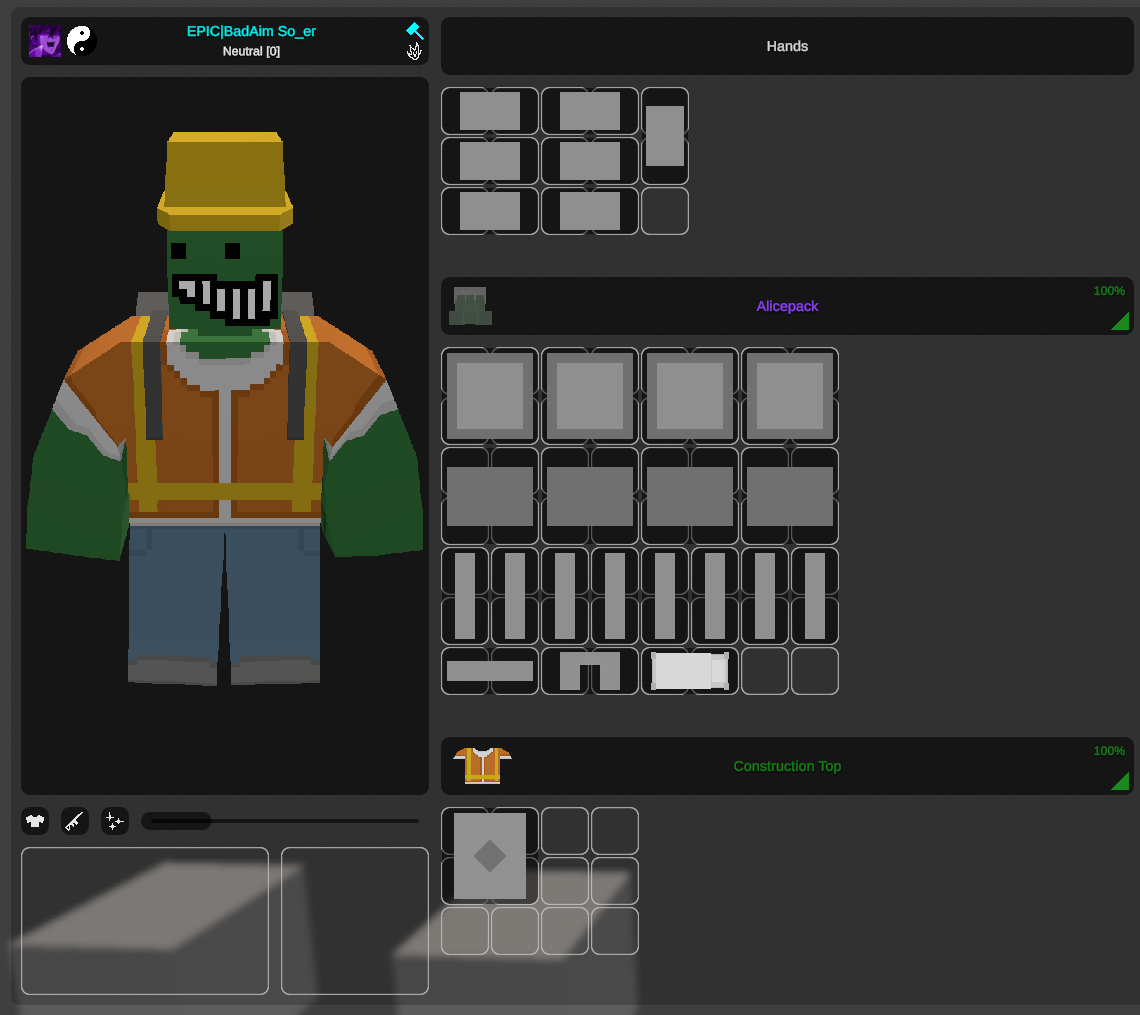Click the cyan hammer icon

point(415,31)
